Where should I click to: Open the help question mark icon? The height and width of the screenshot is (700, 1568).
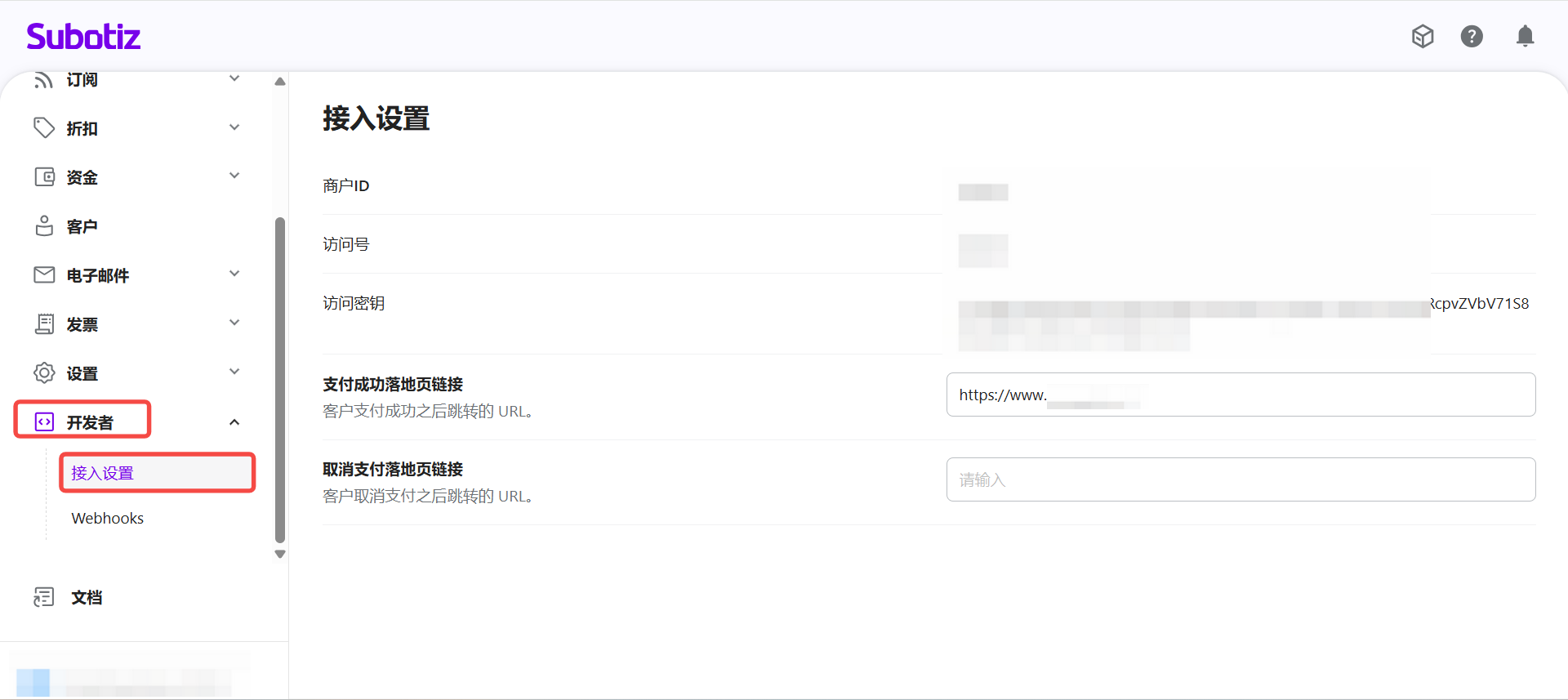coord(1472,37)
